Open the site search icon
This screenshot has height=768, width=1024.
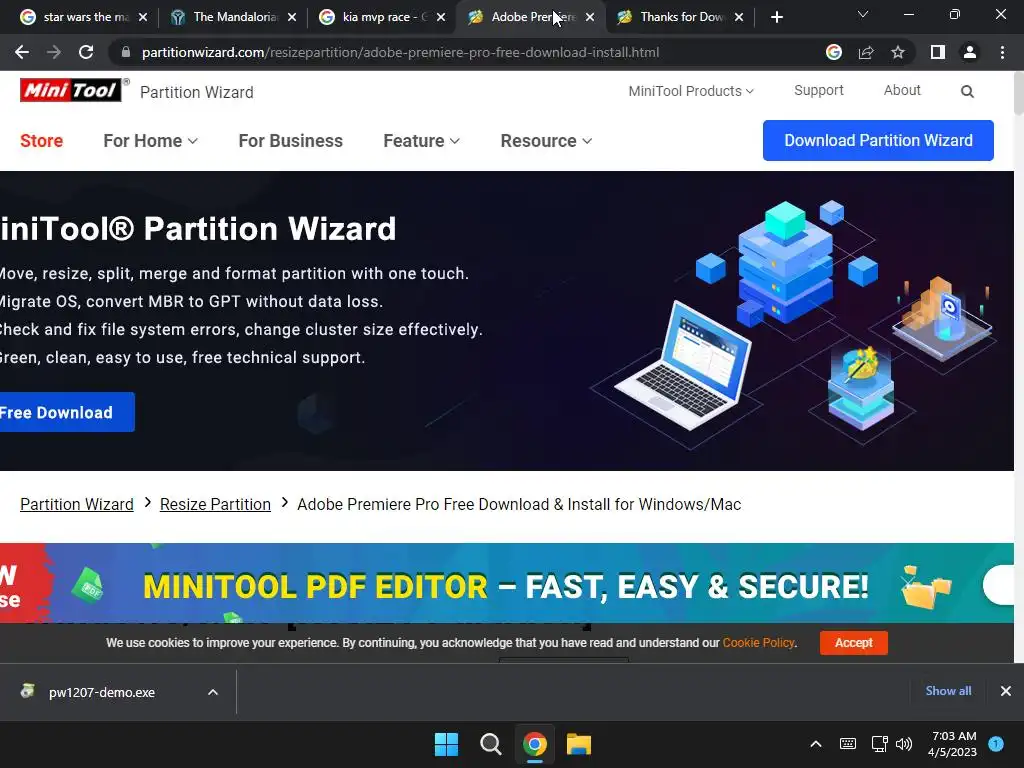click(x=967, y=91)
